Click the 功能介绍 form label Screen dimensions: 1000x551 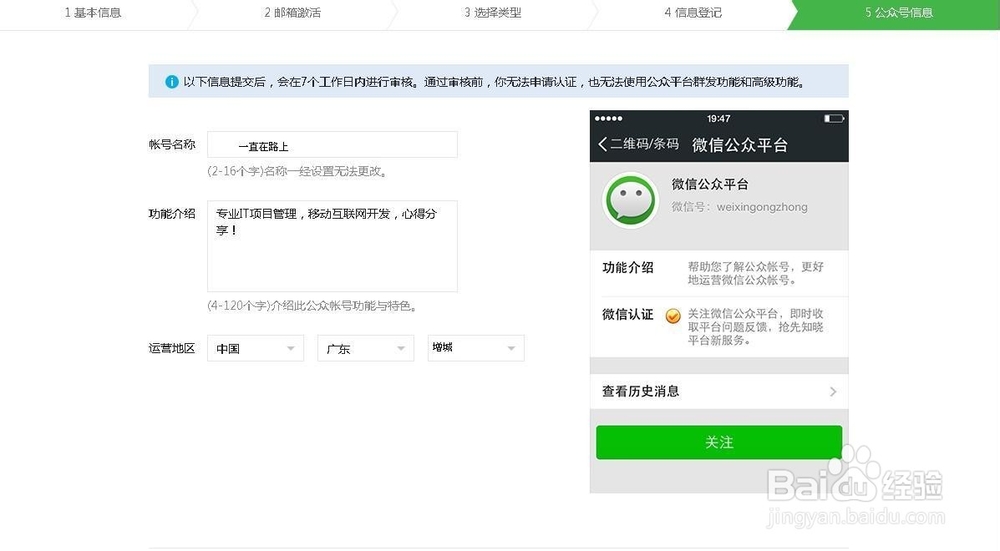(172, 214)
